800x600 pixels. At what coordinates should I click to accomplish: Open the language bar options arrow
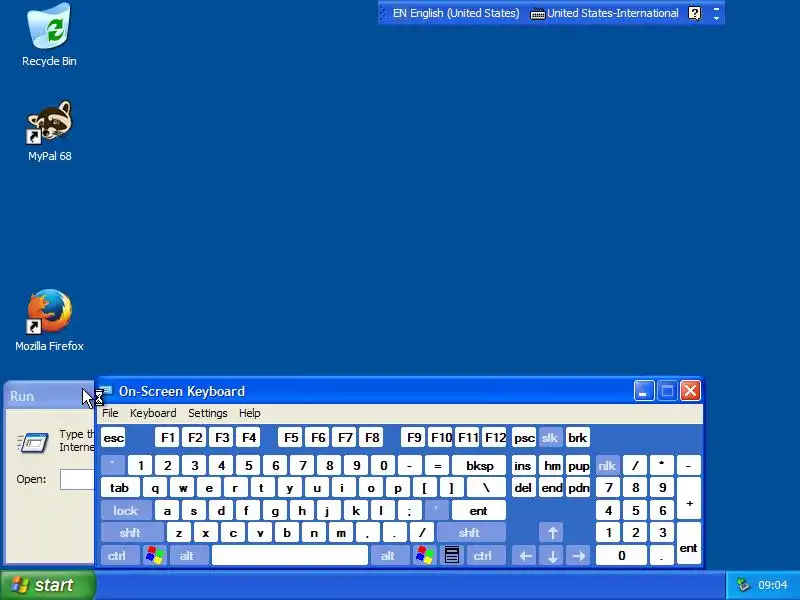(x=716, y=18)
